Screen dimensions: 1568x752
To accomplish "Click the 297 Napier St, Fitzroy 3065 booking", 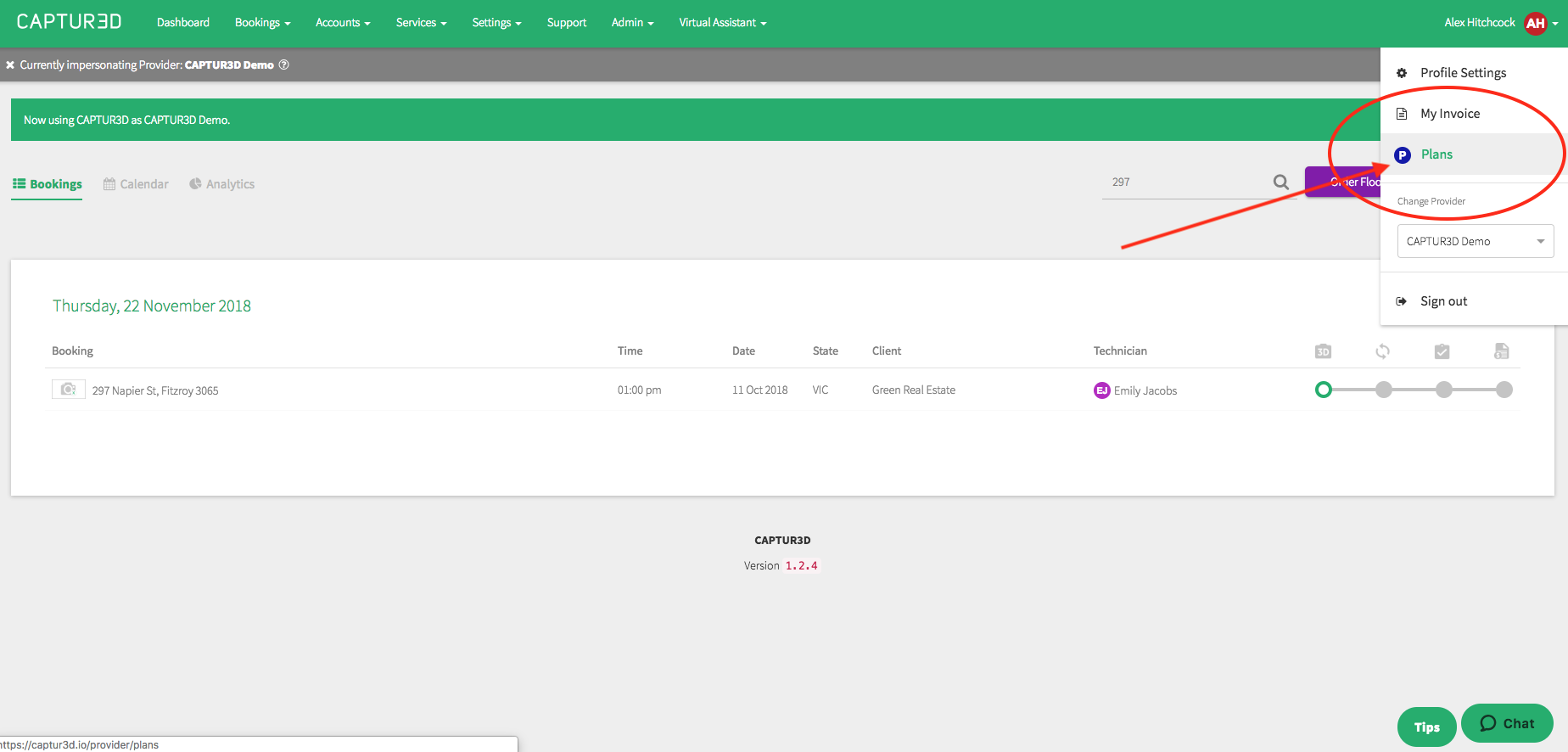I will pos(155,390).
